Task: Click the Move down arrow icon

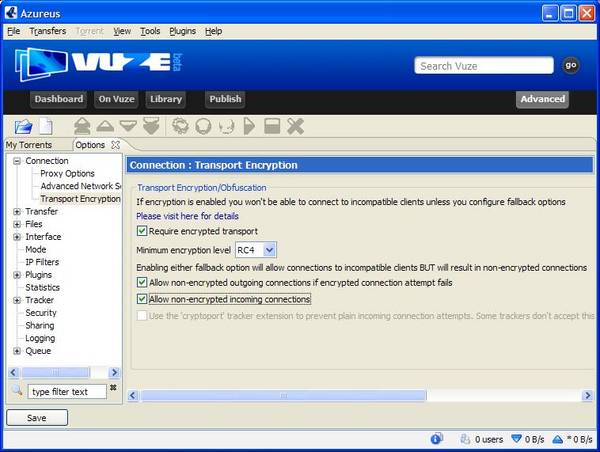Action: coord(128,126)
